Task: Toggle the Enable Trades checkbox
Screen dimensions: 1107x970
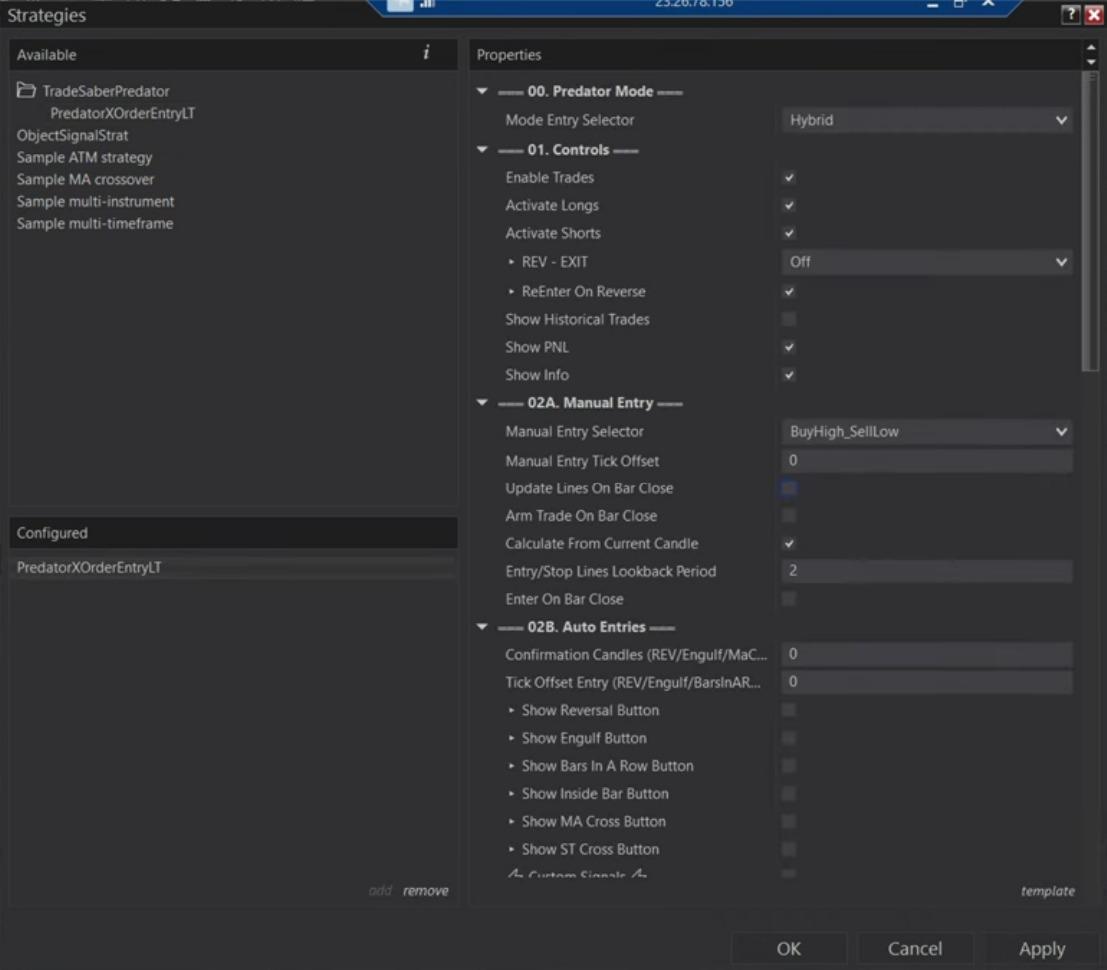Action: 789,178
